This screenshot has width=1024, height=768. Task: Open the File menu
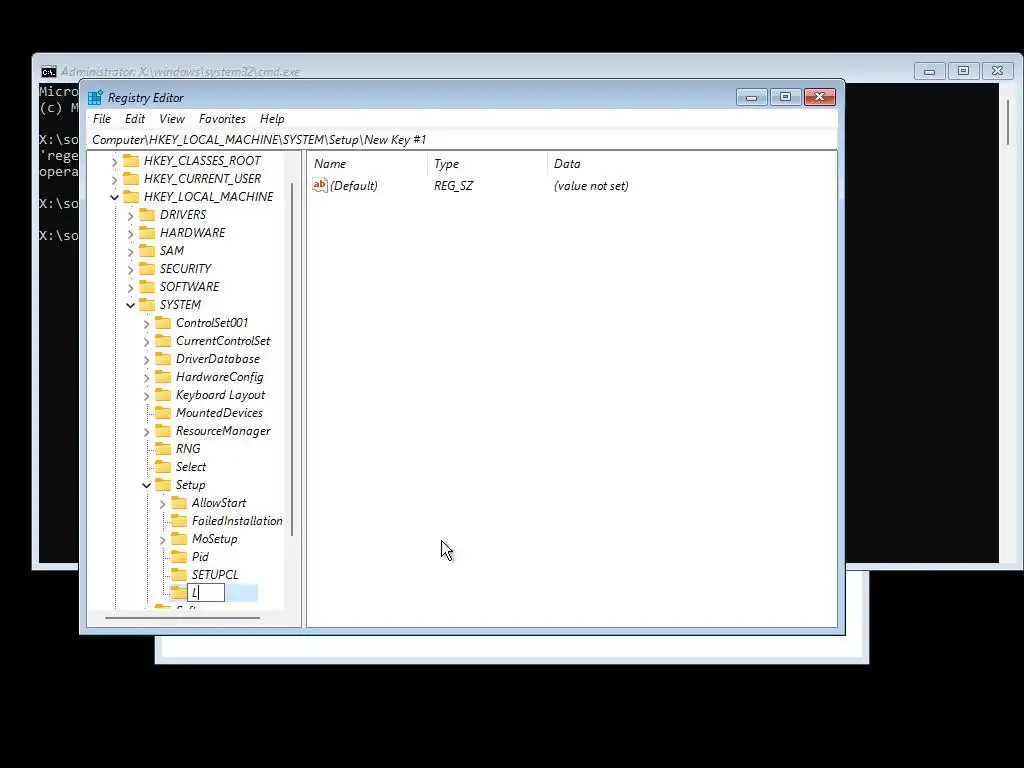pos(102,119)
